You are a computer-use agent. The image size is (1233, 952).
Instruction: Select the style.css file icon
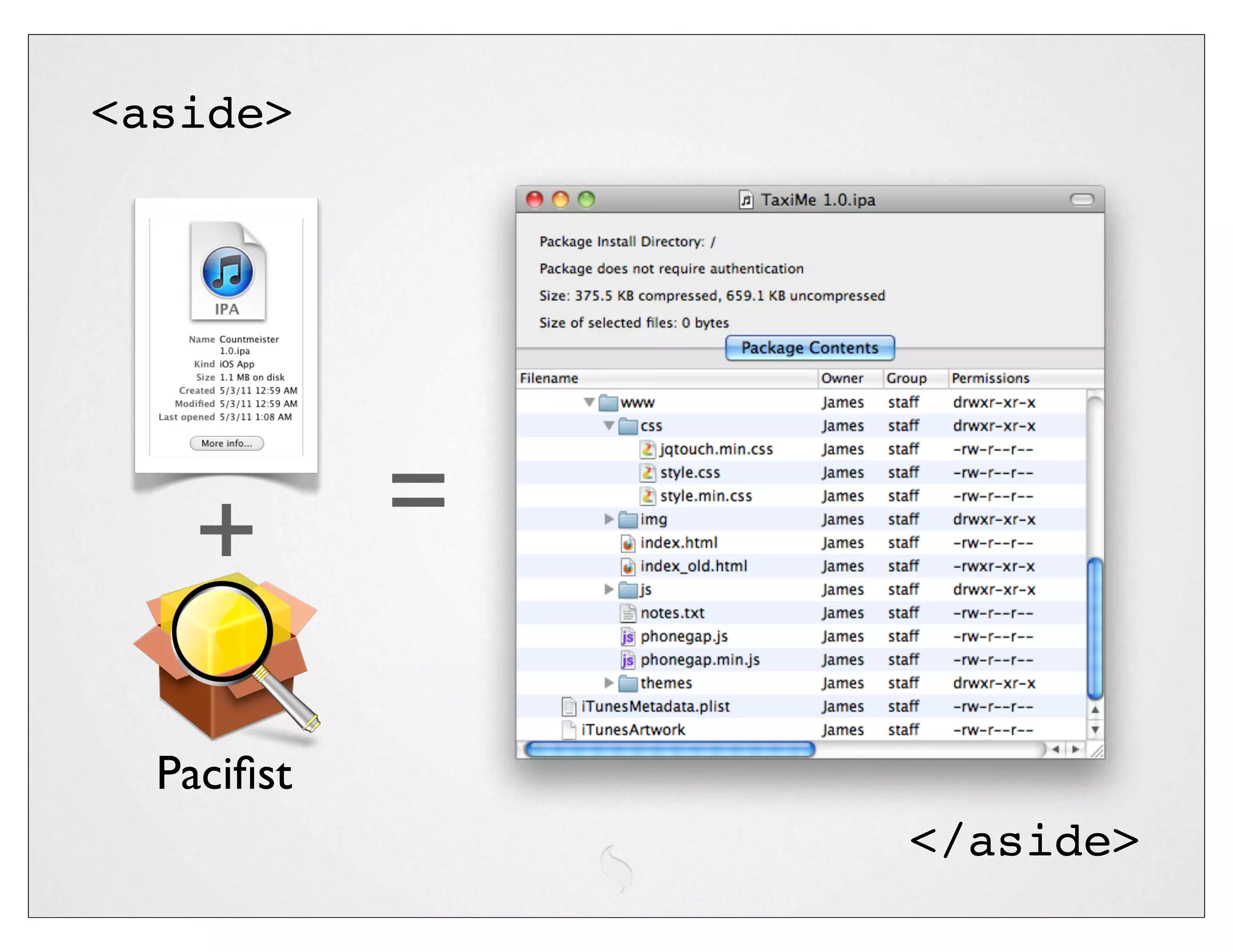click(647, 472)
